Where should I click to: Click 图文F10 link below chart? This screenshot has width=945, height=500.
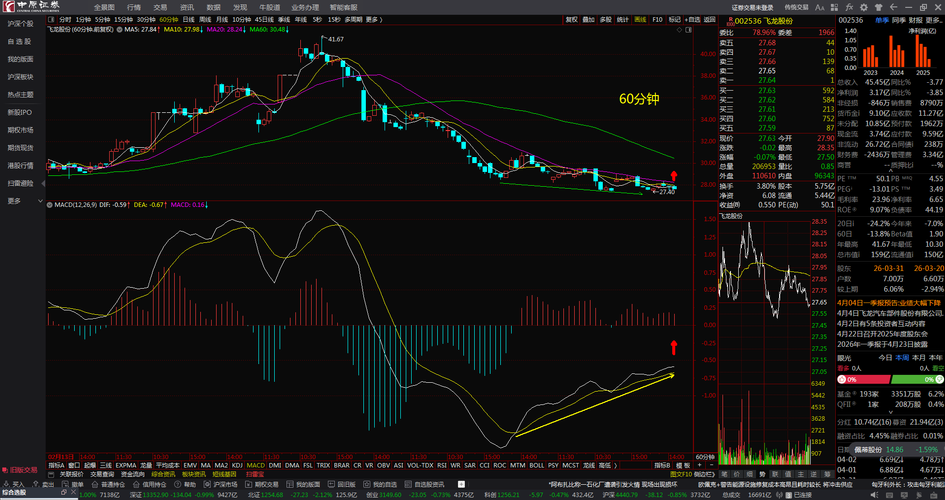(681, 474)
